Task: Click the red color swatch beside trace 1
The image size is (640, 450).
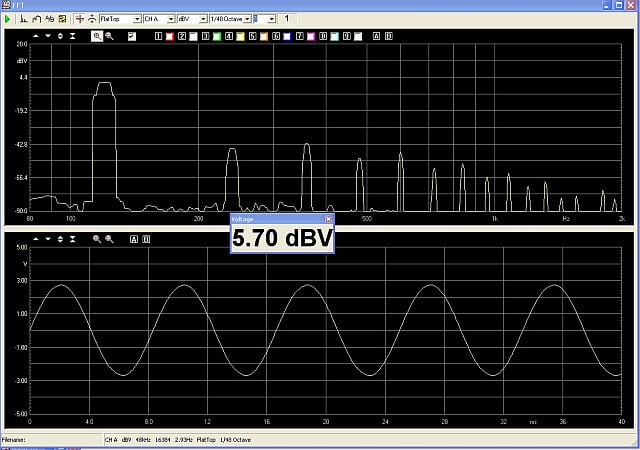Action: [x=169, y=36]
